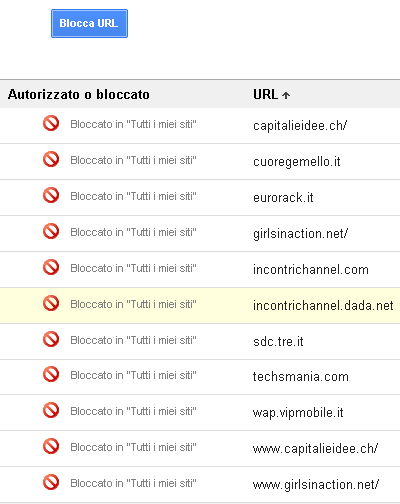Select the wap.vipmobile.it URL text
Screen dimensions: 400x504
(298, 413)
